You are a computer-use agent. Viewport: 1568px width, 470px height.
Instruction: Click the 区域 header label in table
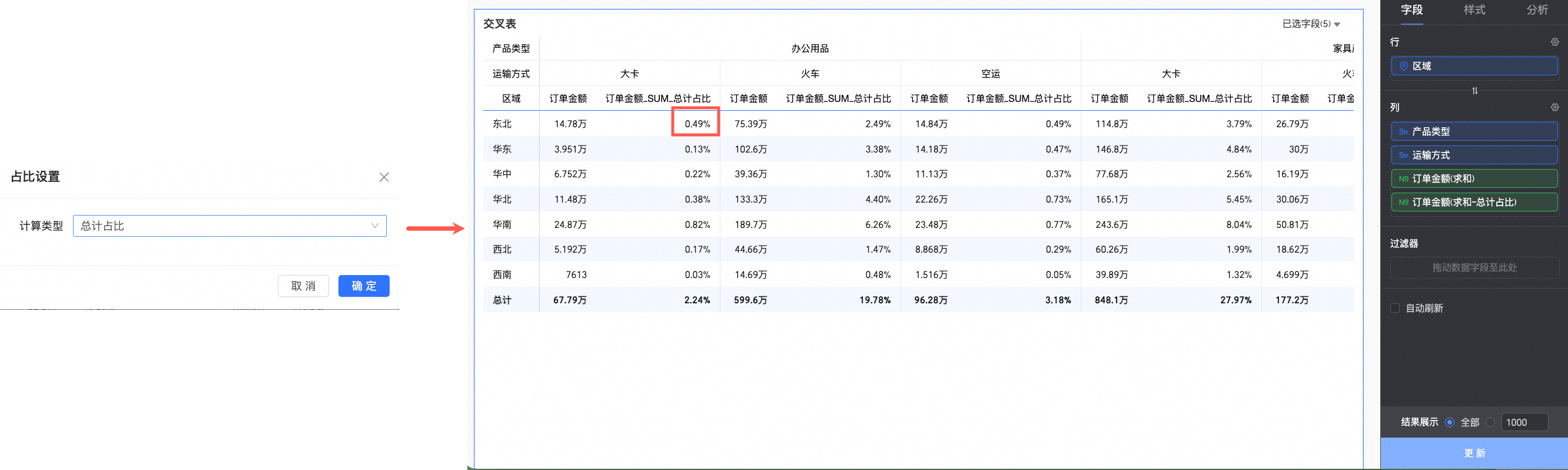[x=511, y=98]
